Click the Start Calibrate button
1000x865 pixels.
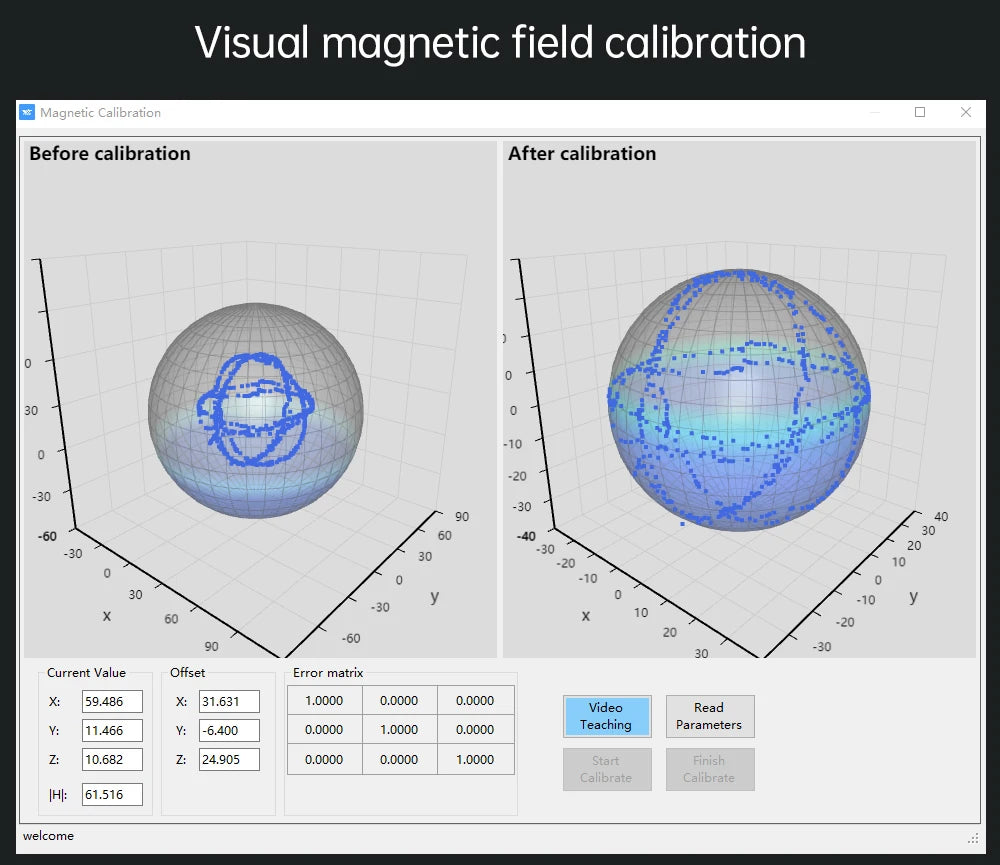pyautogui.click(x=607, y=769)
